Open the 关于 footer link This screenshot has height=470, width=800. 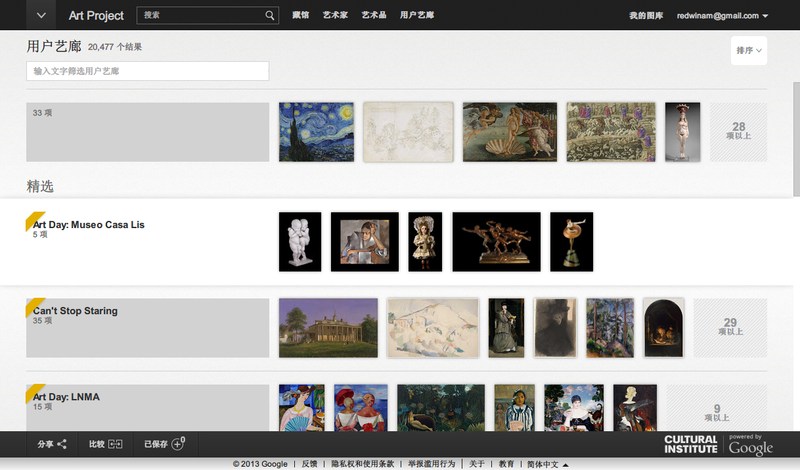pos(477,464)
